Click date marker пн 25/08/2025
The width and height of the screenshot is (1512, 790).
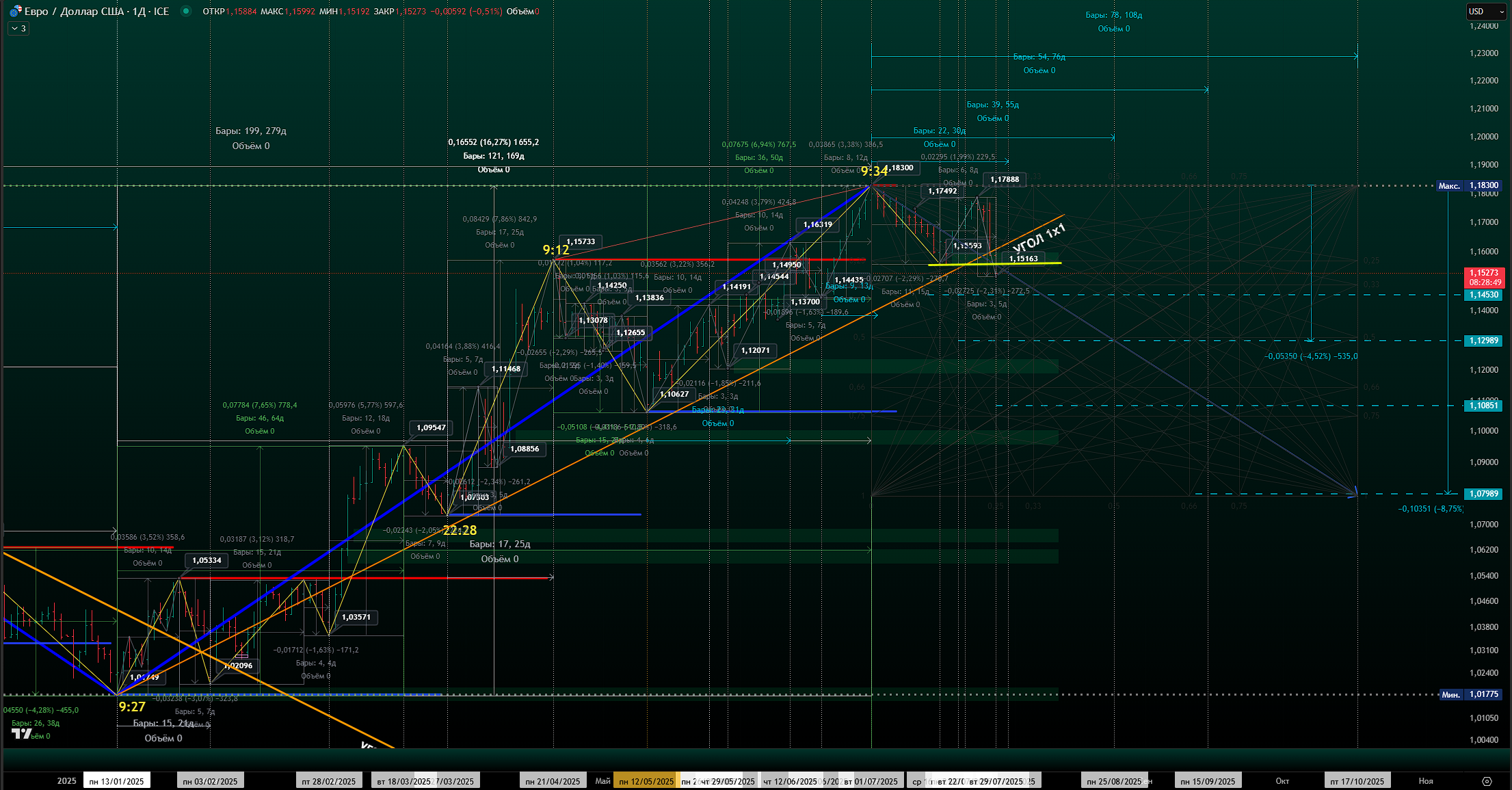[1114, 781]
